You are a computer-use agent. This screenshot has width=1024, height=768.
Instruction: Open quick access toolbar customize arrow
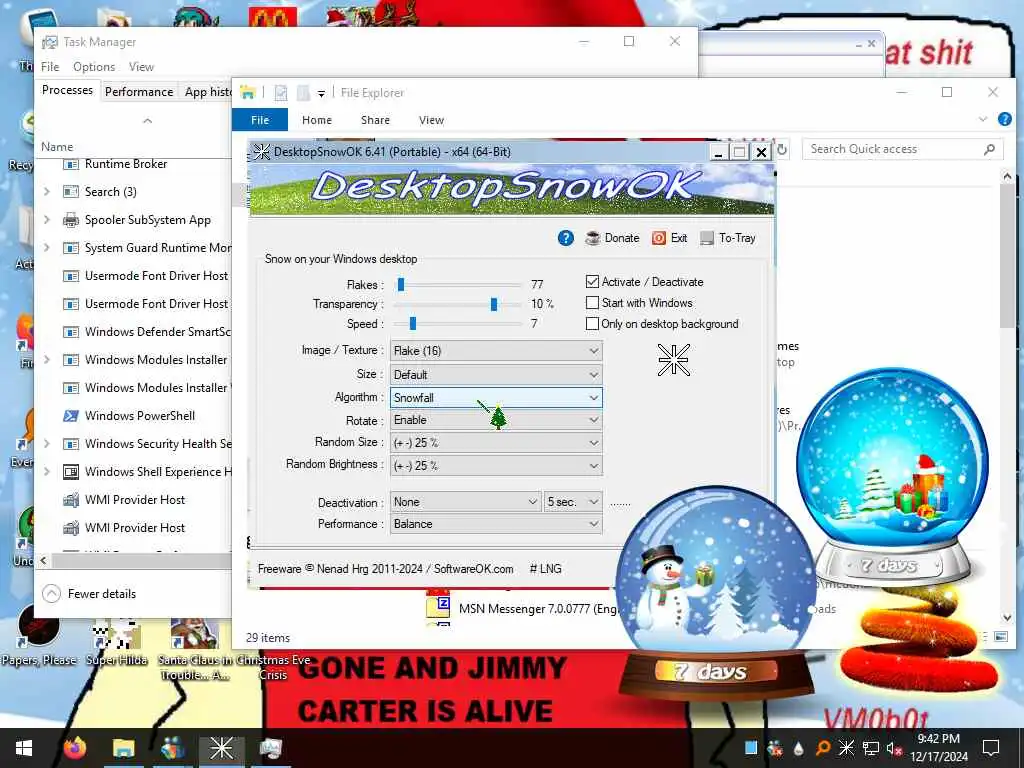pyautogui.click(x=321, y=94)
